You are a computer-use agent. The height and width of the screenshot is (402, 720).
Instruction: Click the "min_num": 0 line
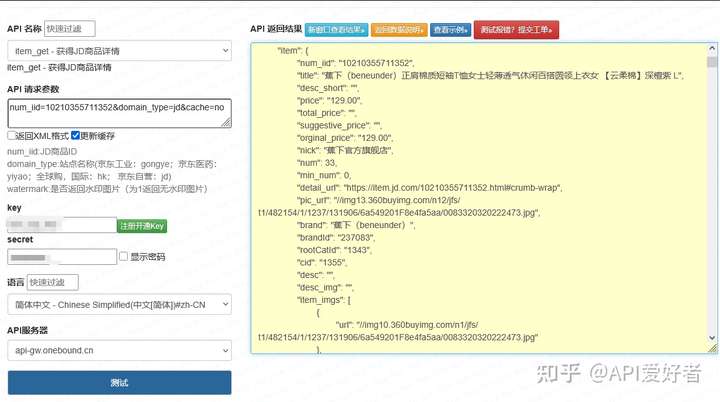324,175
